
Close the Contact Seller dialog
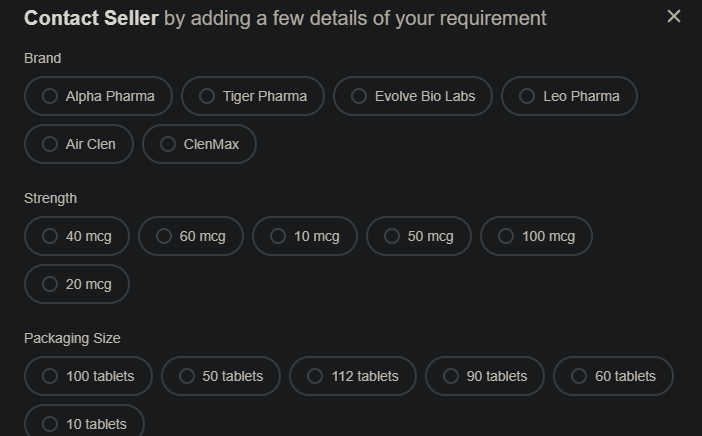(674, 16)
